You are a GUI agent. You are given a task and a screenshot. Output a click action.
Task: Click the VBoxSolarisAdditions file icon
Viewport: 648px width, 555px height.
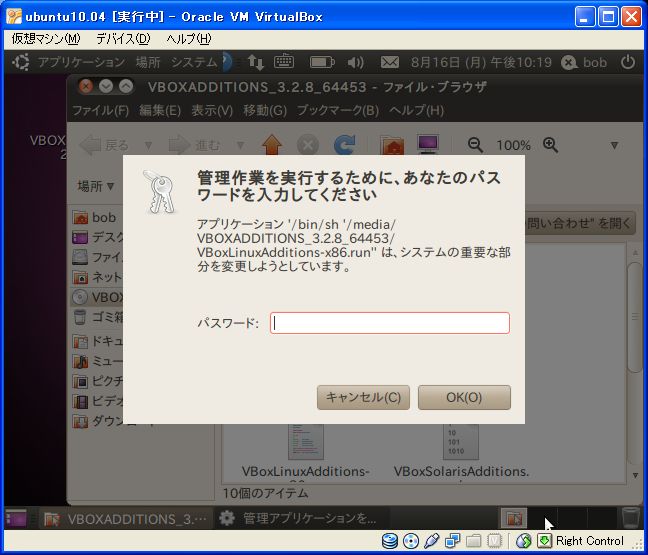(461, 441)
